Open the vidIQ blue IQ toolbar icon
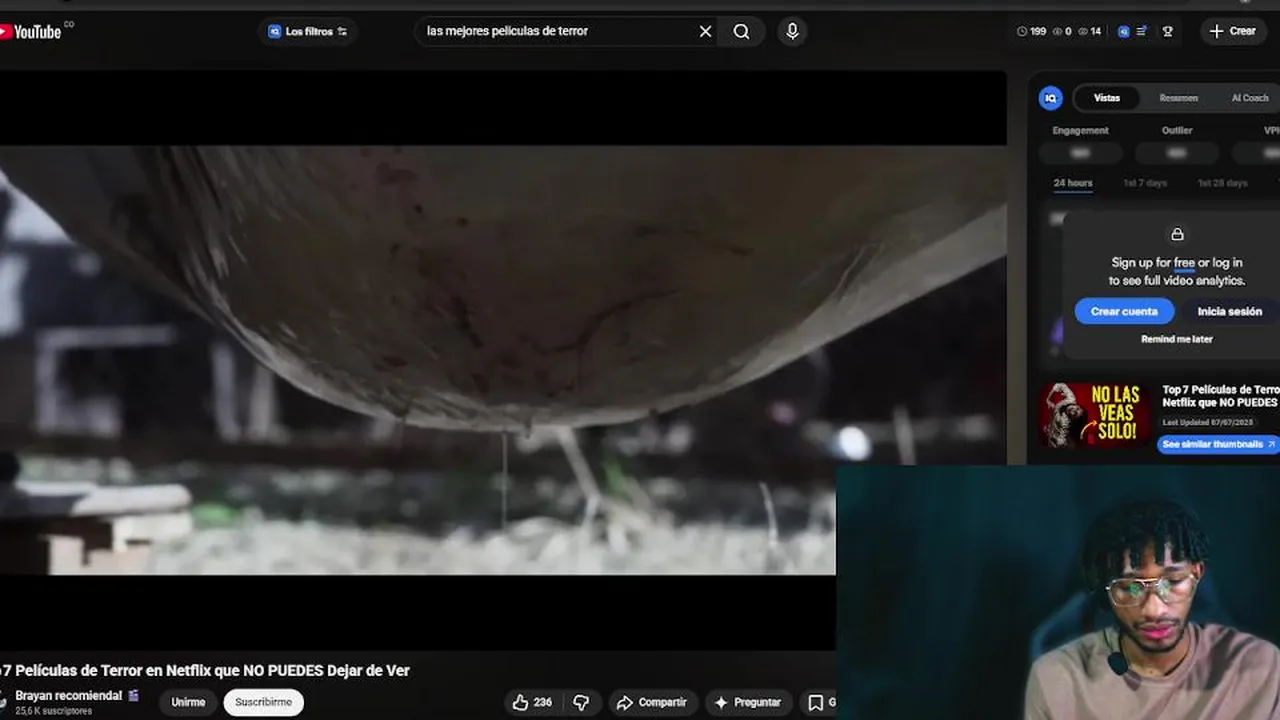The width and height of the screenshot is (1280, 720). pyautogui.click(x=1123, y=31)
